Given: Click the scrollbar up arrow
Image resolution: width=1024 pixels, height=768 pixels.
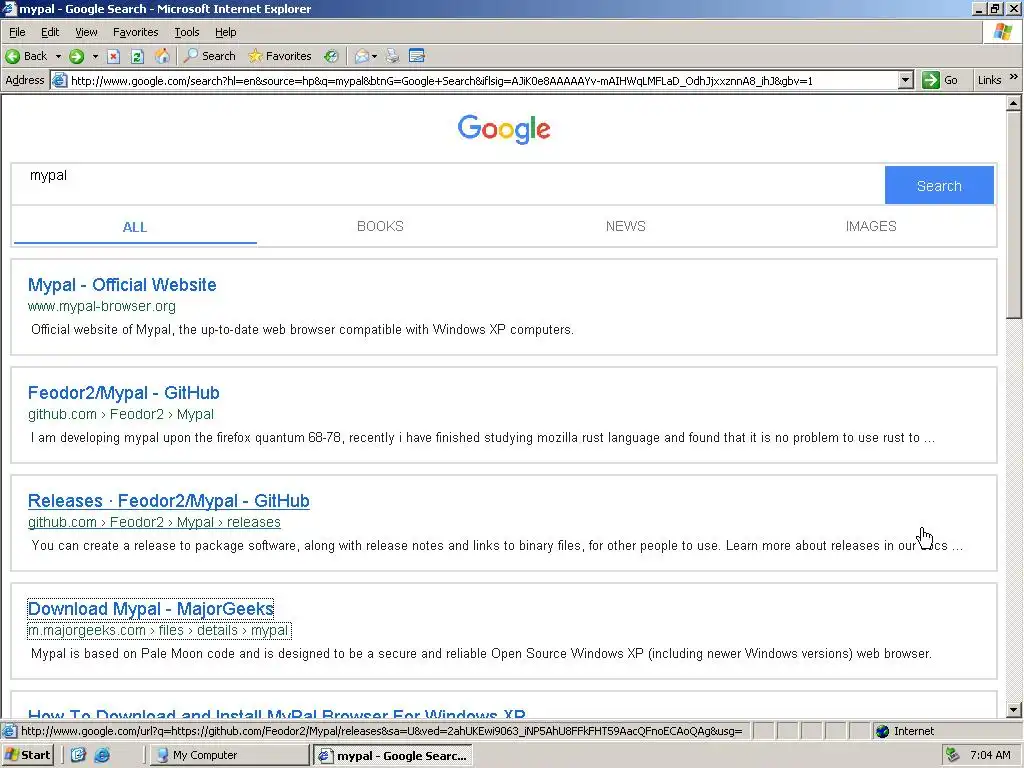Looking at the screenshot, I should click(1013, 103).
